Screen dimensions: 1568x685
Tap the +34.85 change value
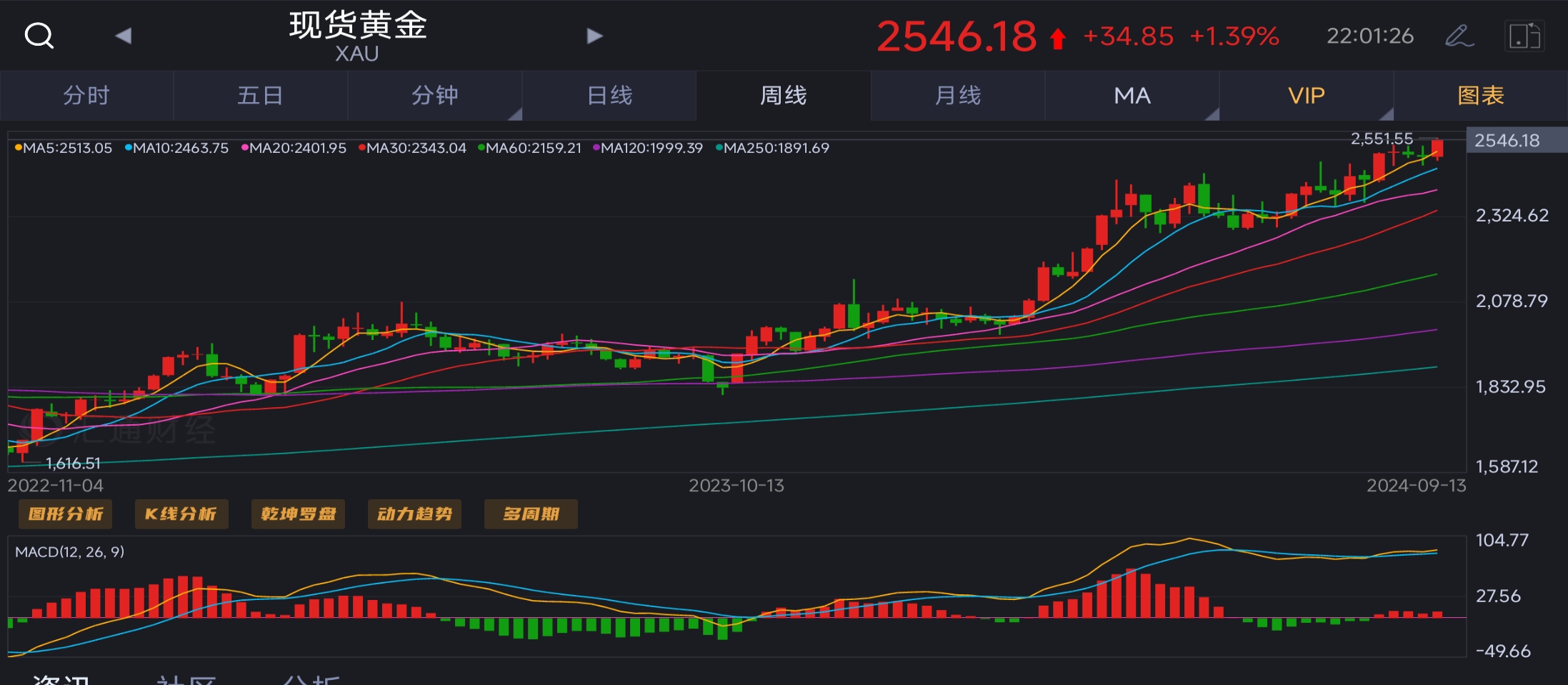point(1129,36)
